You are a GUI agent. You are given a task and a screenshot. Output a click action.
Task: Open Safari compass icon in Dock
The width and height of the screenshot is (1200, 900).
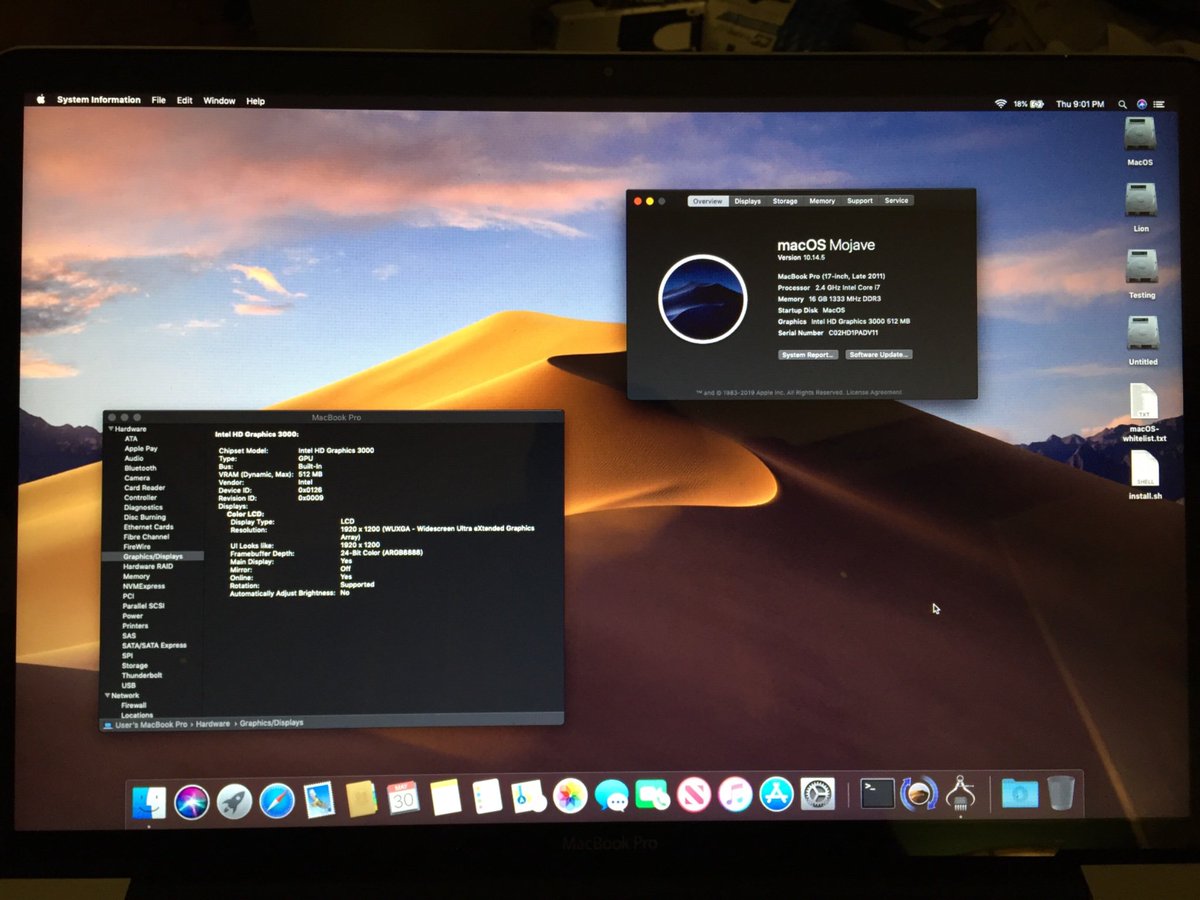(x=277, y=800)
